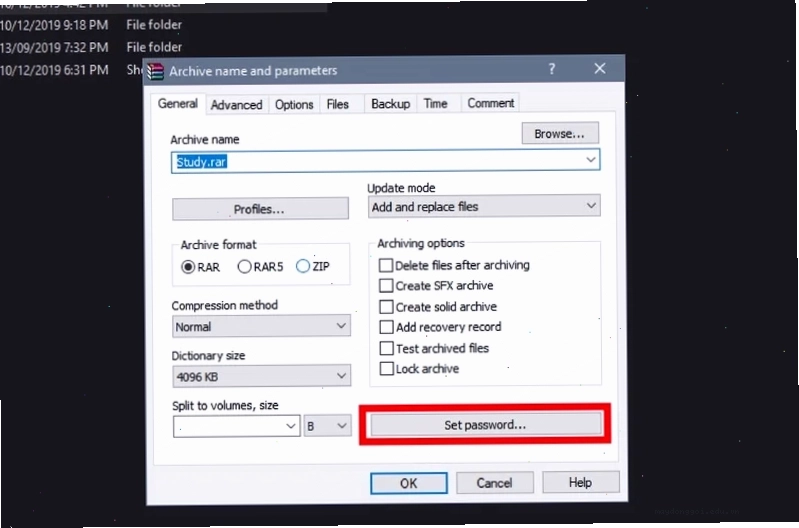Select the 10/12/2019 6:31 PM row in file list

tap(71, 70)
